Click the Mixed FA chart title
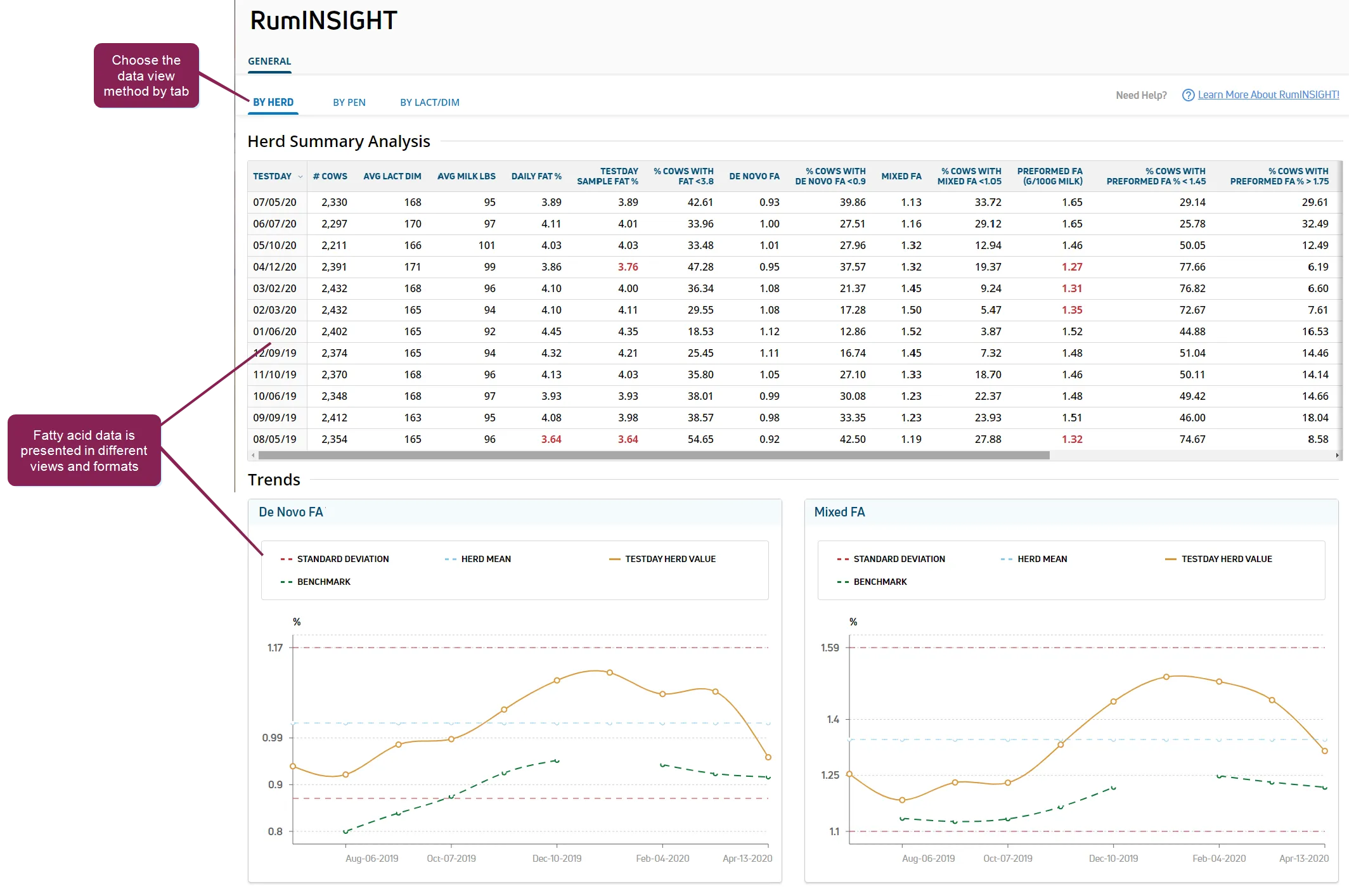Viewport: 1354px width, 896px height. [x=839, y=513]
